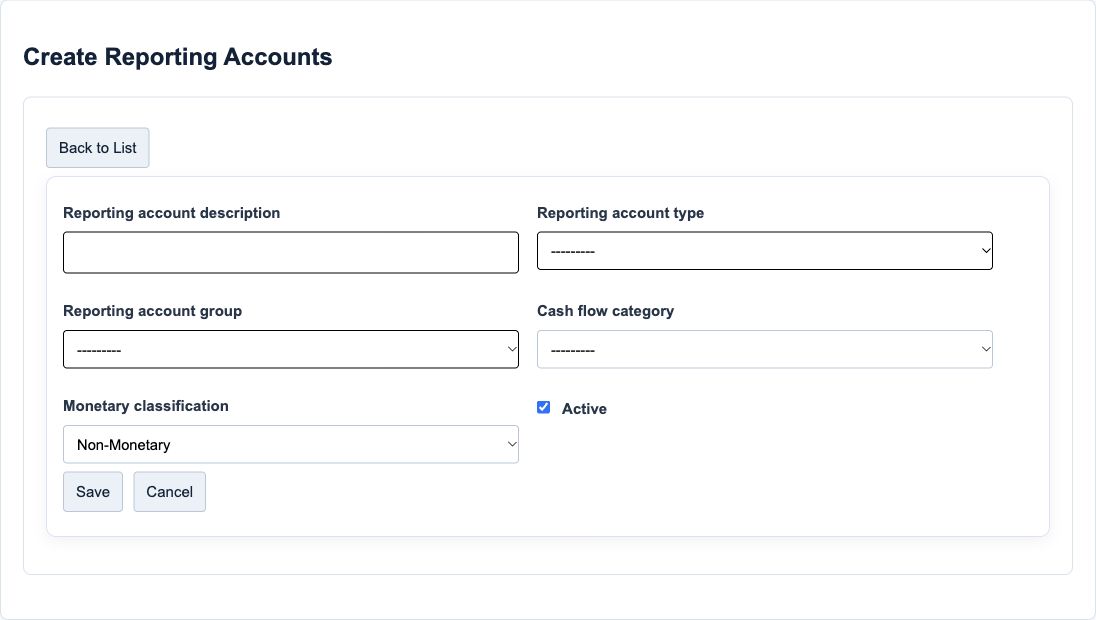Click the 'Monetary classification' label

145,406
